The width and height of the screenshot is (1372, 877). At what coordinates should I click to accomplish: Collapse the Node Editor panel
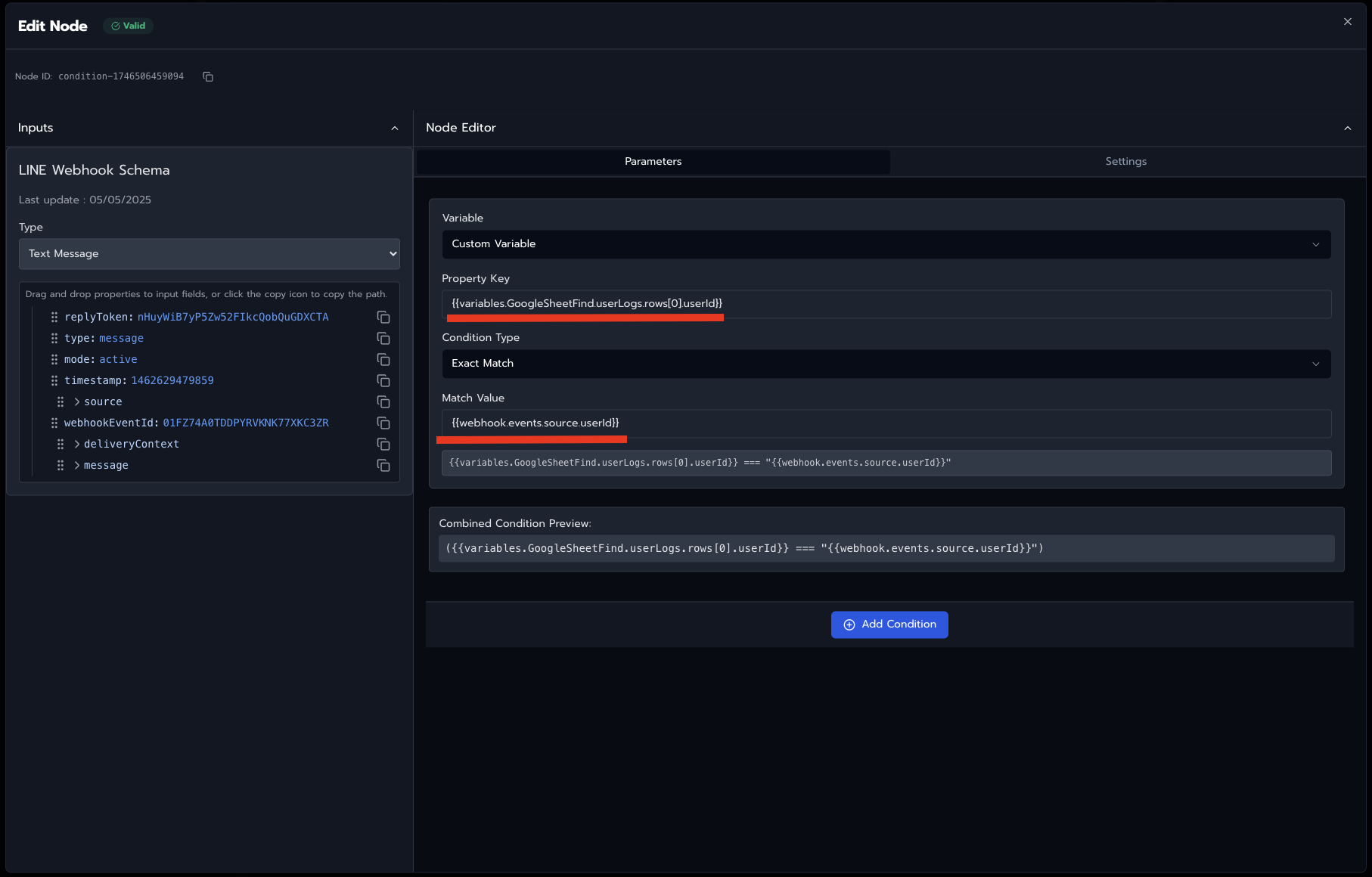click(x=1348, y=129)
